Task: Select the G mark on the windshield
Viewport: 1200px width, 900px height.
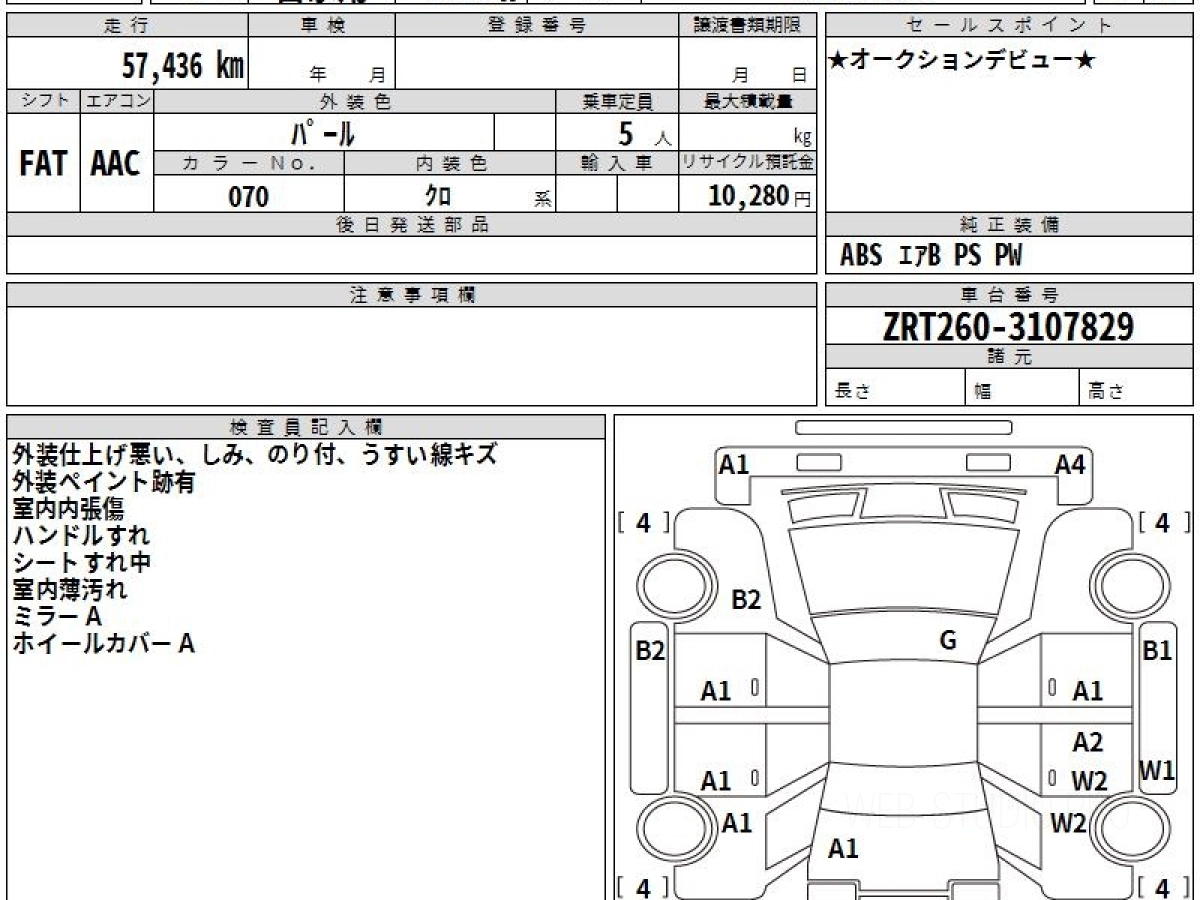Action: (948, 641)
